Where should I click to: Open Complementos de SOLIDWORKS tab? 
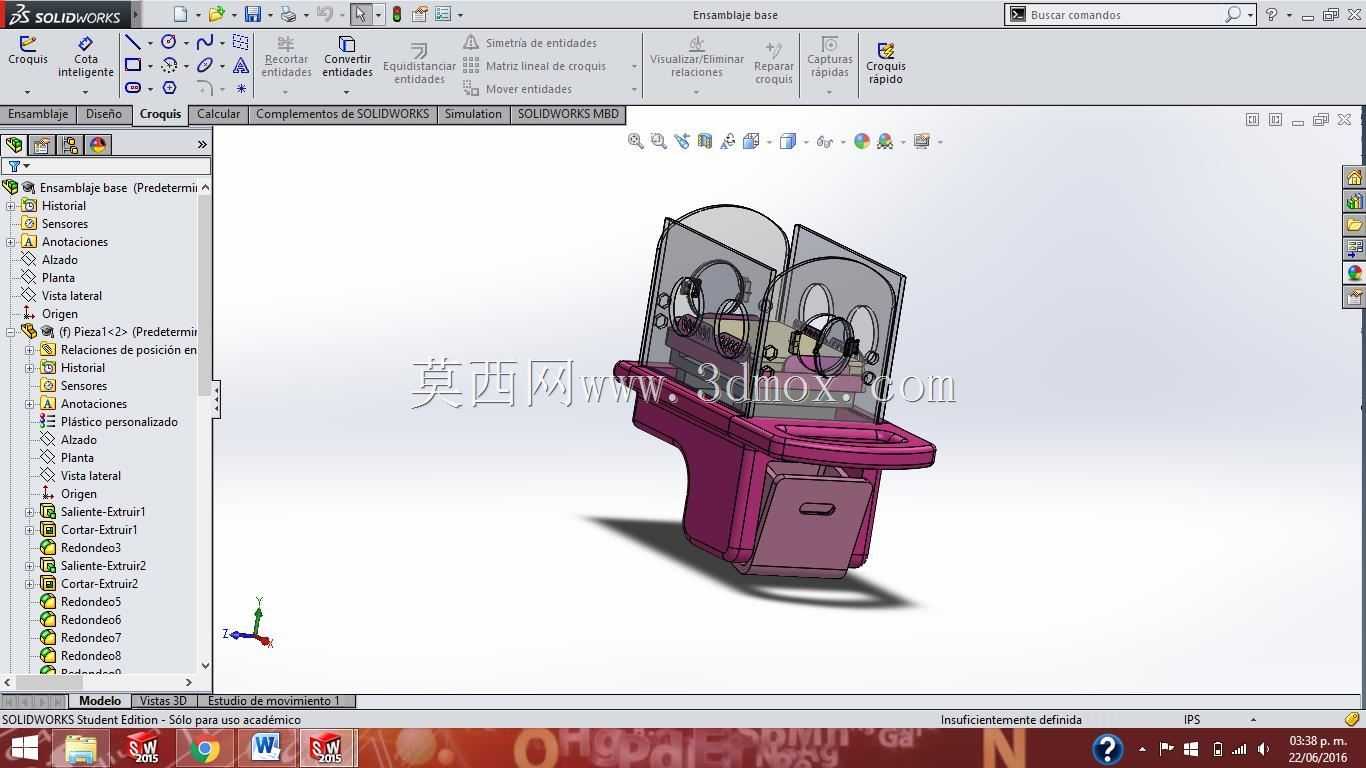tap(342, 114)
